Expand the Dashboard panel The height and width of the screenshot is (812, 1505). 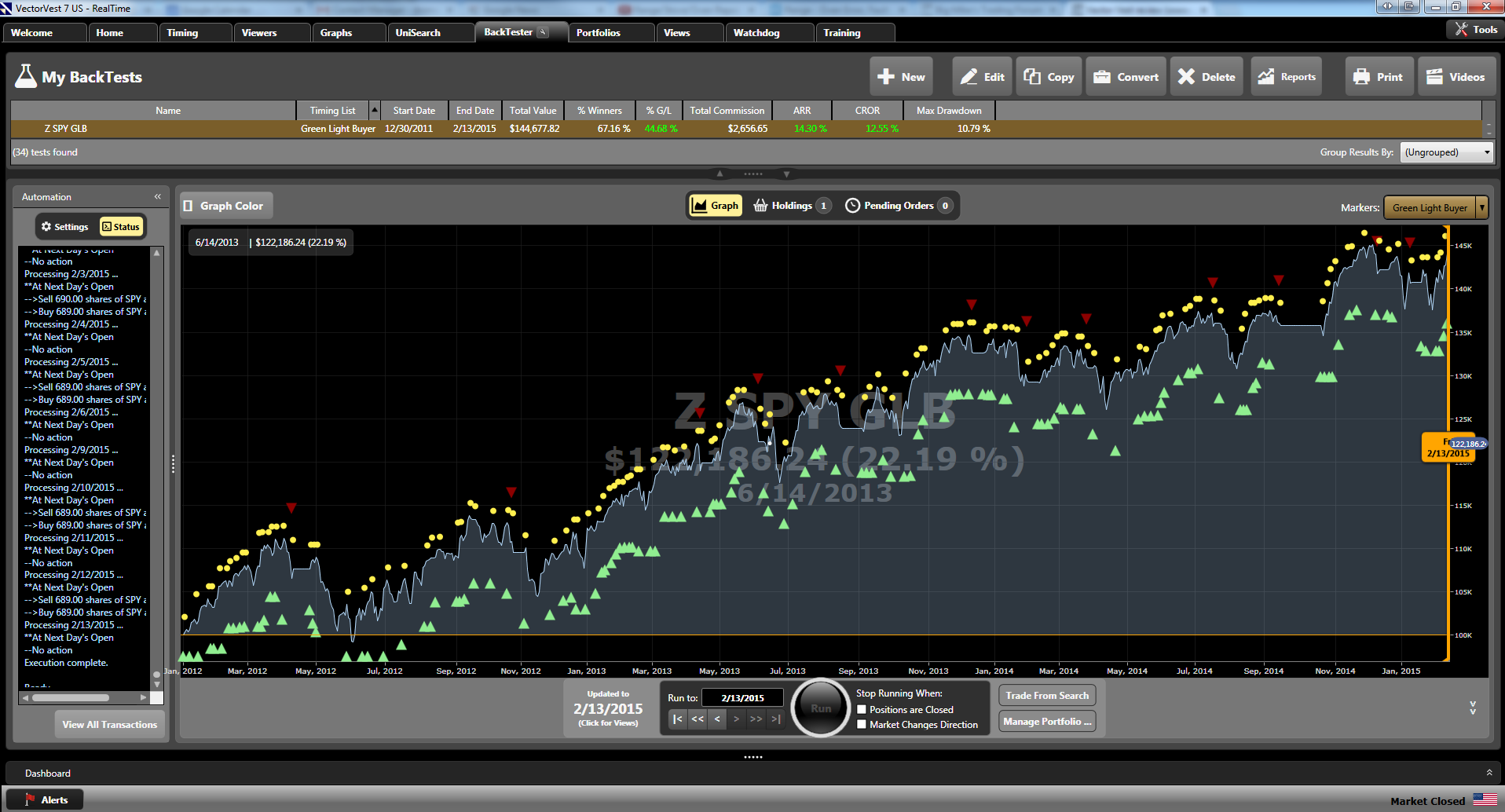1489,773
